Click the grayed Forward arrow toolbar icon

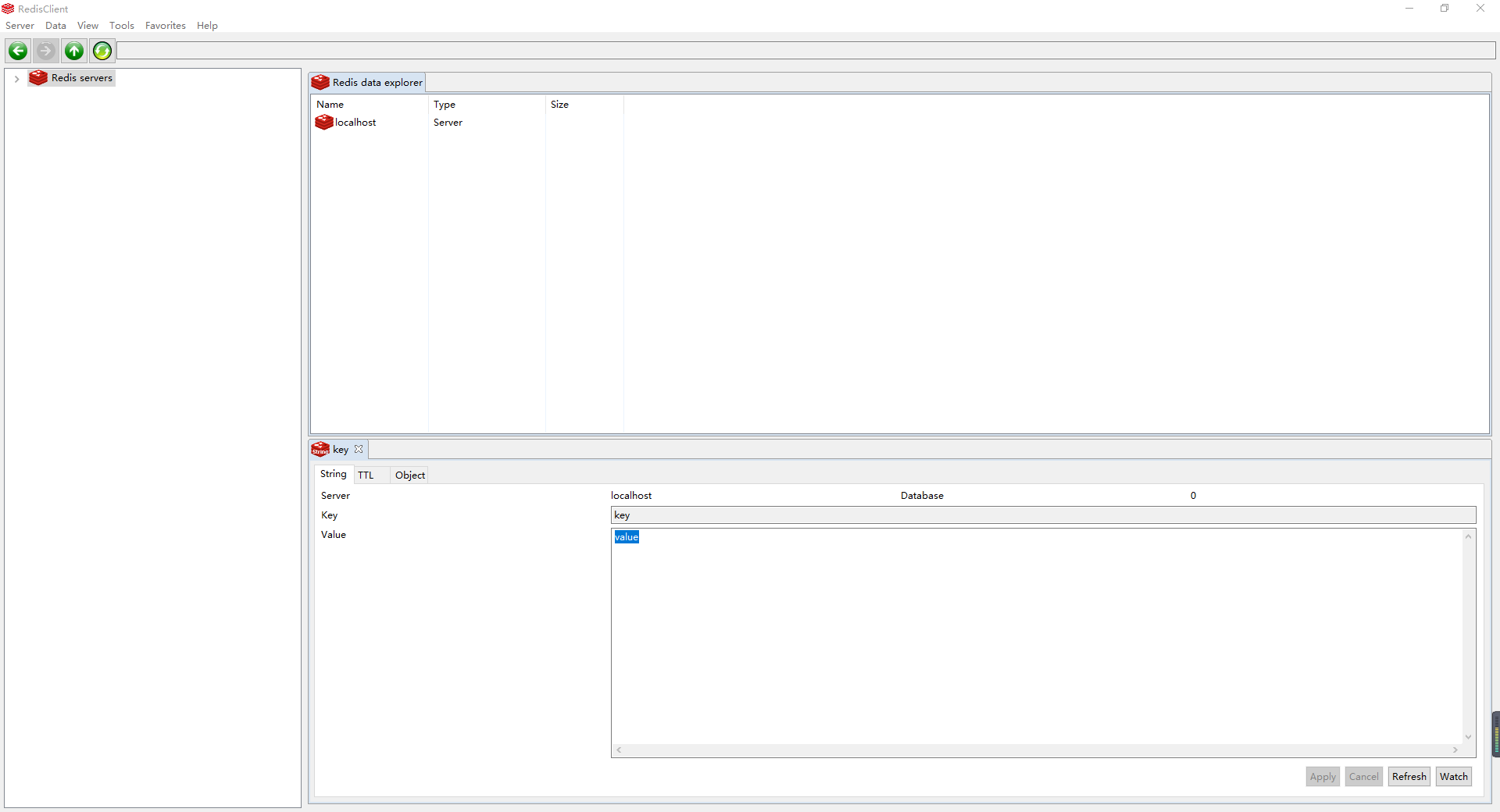coord(46,52)
